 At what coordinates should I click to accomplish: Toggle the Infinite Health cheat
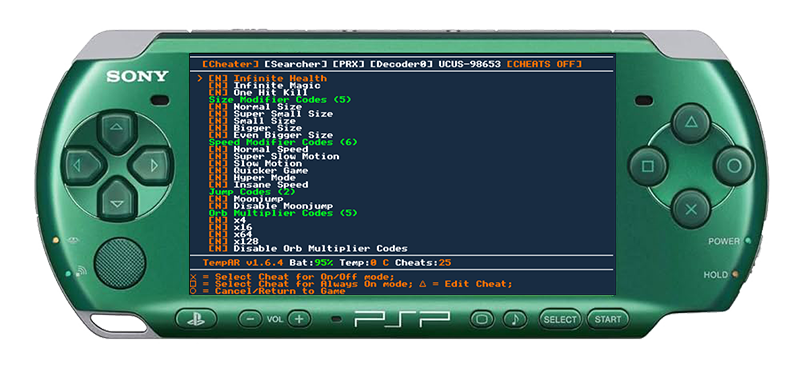[268, 79]
